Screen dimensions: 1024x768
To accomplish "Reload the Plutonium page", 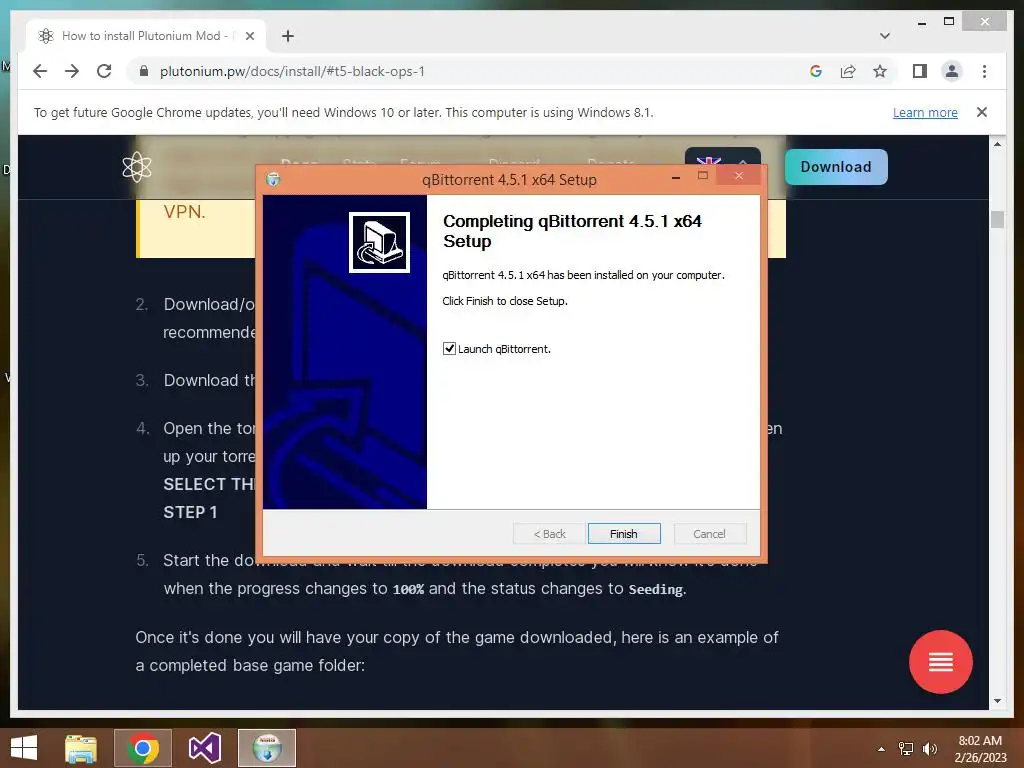I will 104,71.
